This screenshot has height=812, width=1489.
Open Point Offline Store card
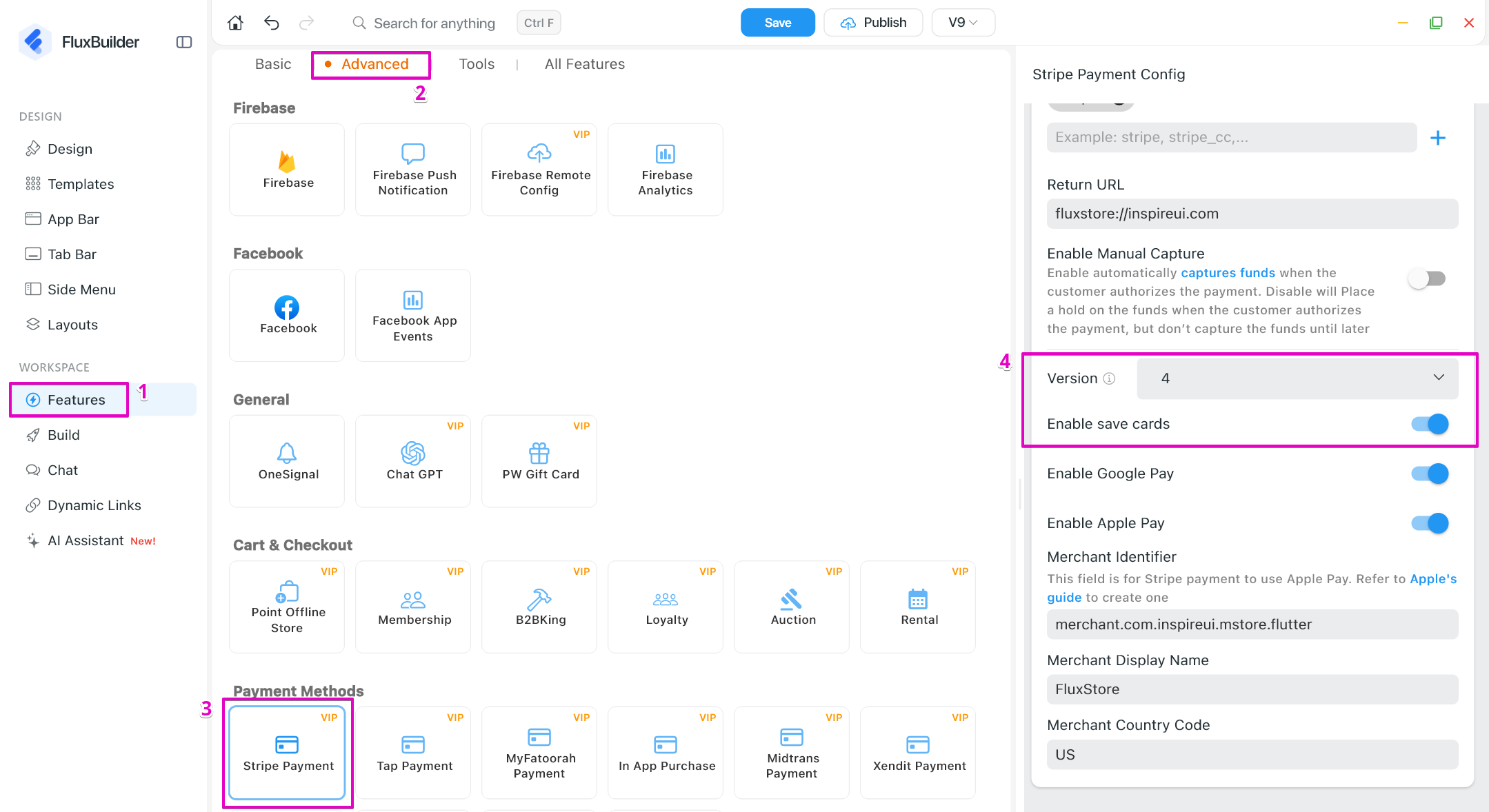click(287, 607)
